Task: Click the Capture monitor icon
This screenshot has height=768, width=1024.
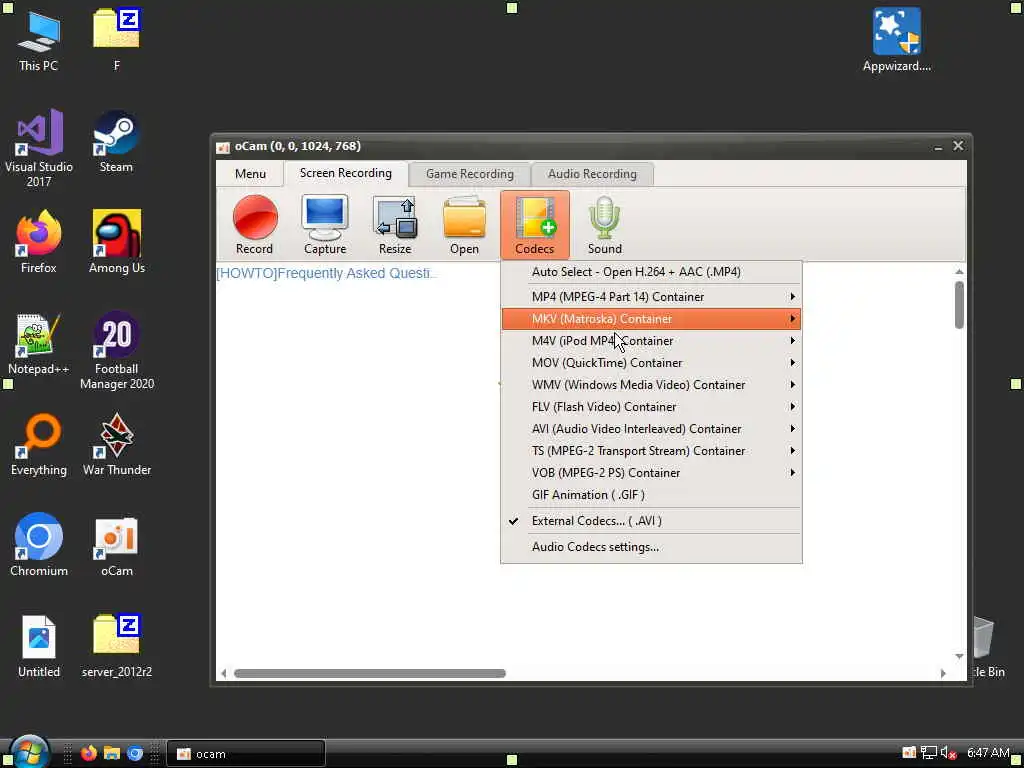Action: point(325,225)
